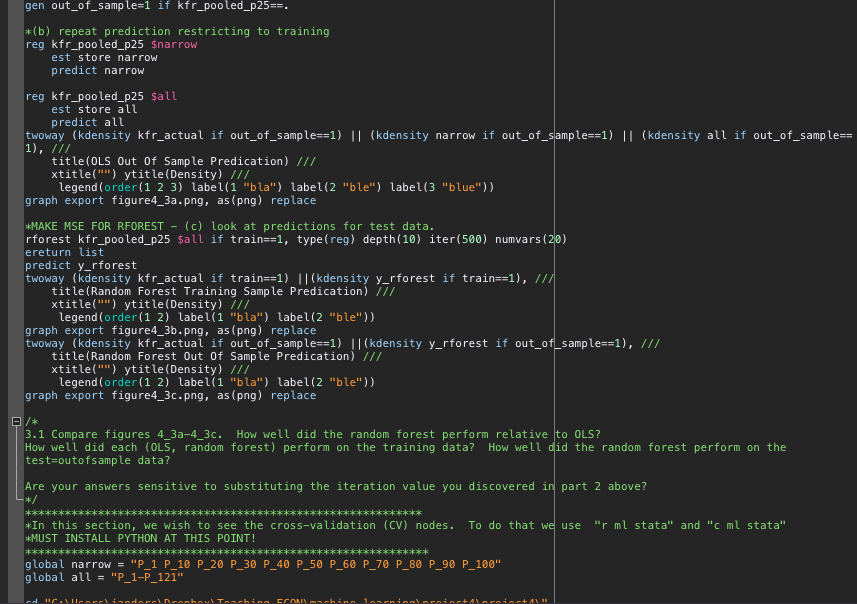Select the '*MAKE MSE FOR RFOREST' comment line

pyautogui.click(x=230, y=226)
